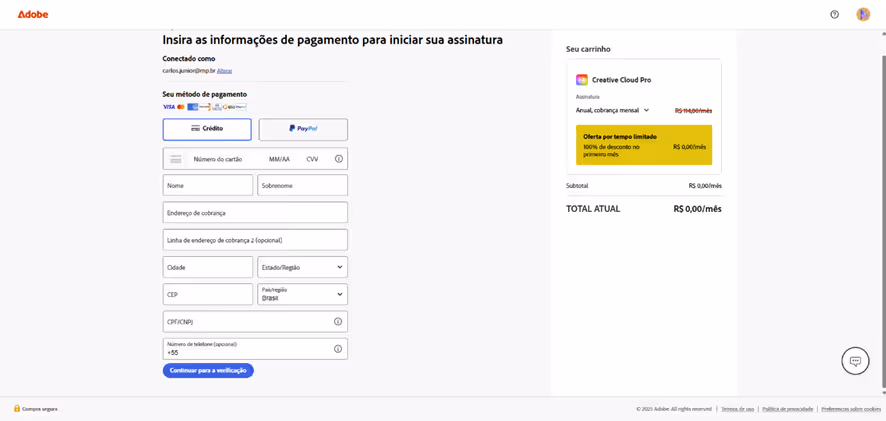Click the Compra segura lock icon

coord(17,408)
